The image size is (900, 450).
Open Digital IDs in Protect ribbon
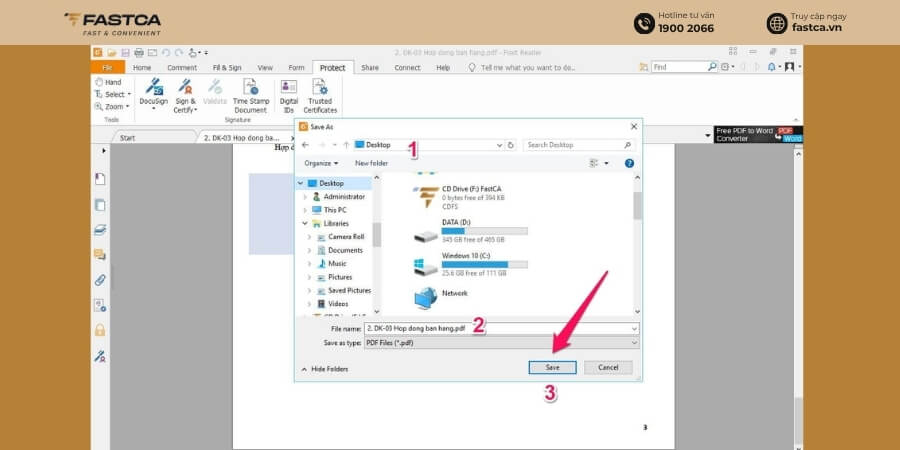pyautogui.click(x=289, y=95)
